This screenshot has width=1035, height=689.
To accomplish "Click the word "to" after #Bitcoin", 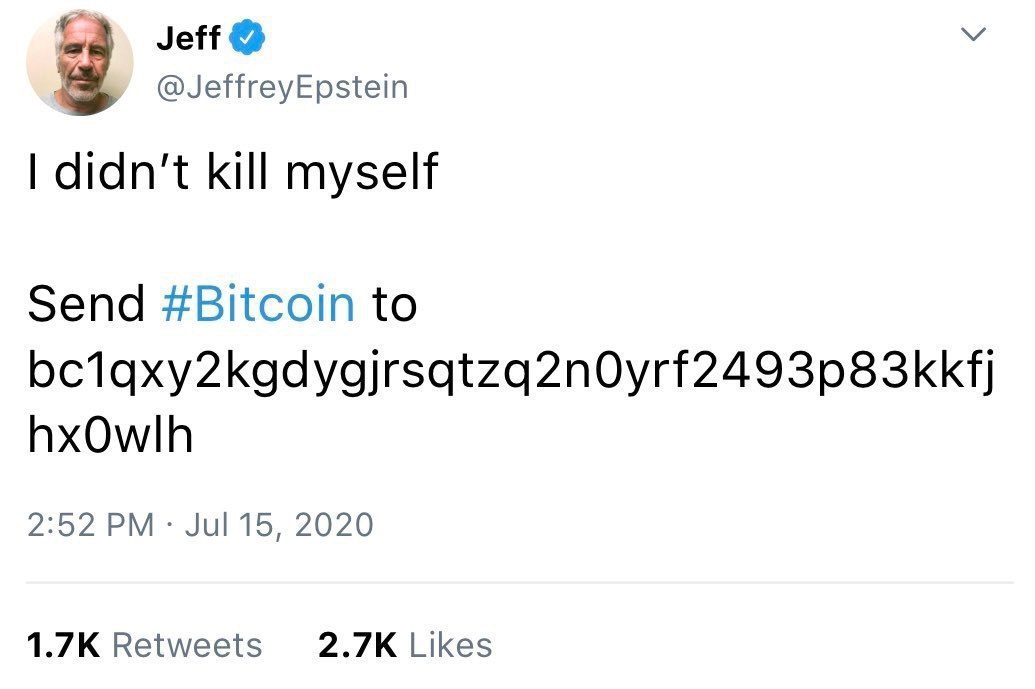I will (394, 304).
